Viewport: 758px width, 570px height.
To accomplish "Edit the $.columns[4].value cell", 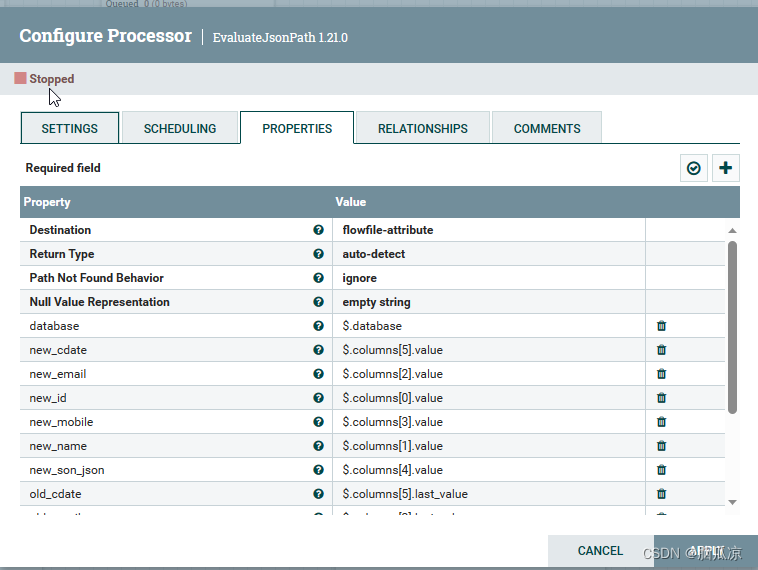I will point(489,470).
